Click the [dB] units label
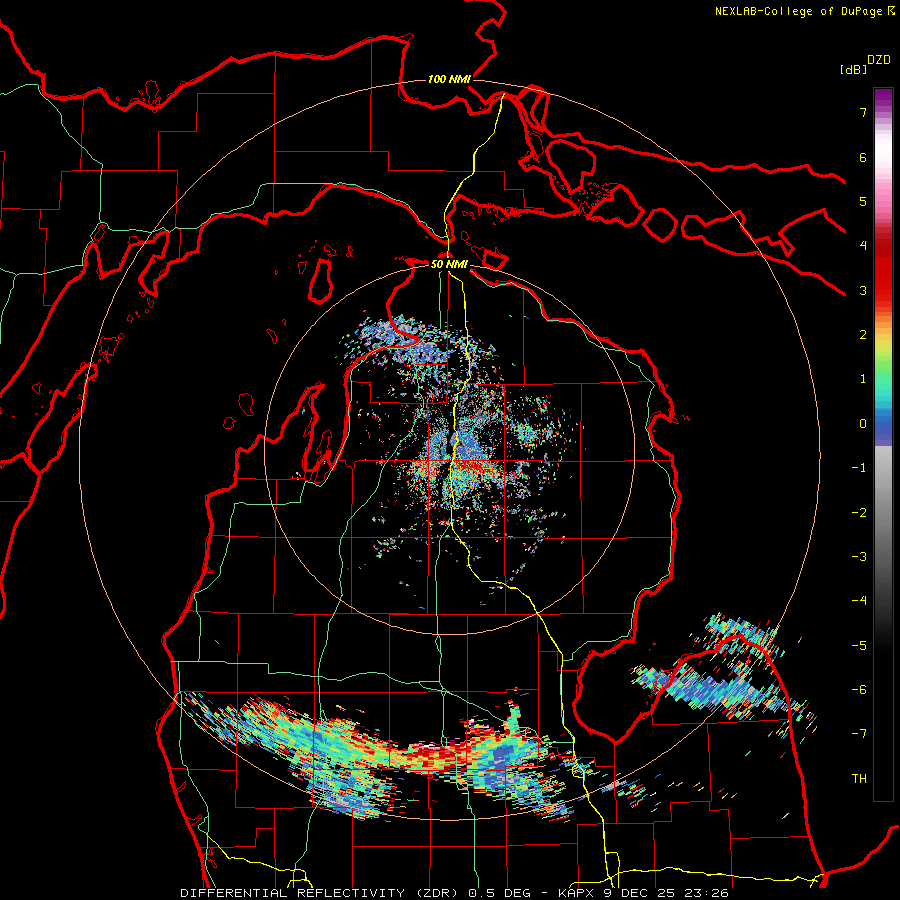 click(854, 69)
